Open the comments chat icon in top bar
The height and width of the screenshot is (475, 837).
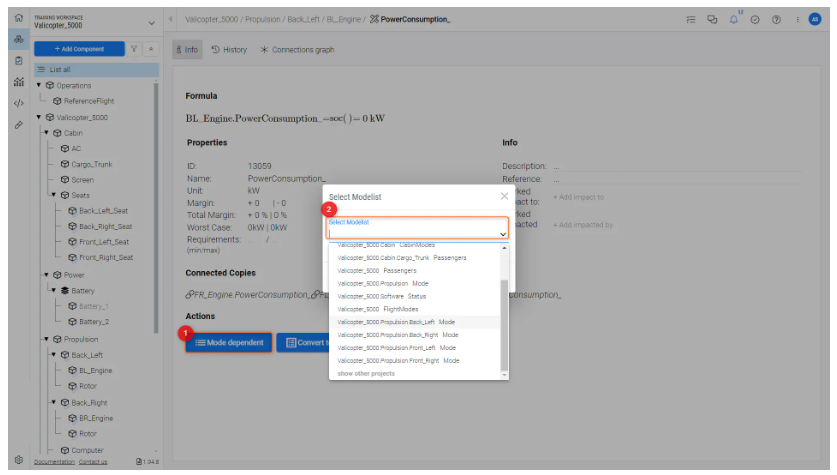click(712, 19)
